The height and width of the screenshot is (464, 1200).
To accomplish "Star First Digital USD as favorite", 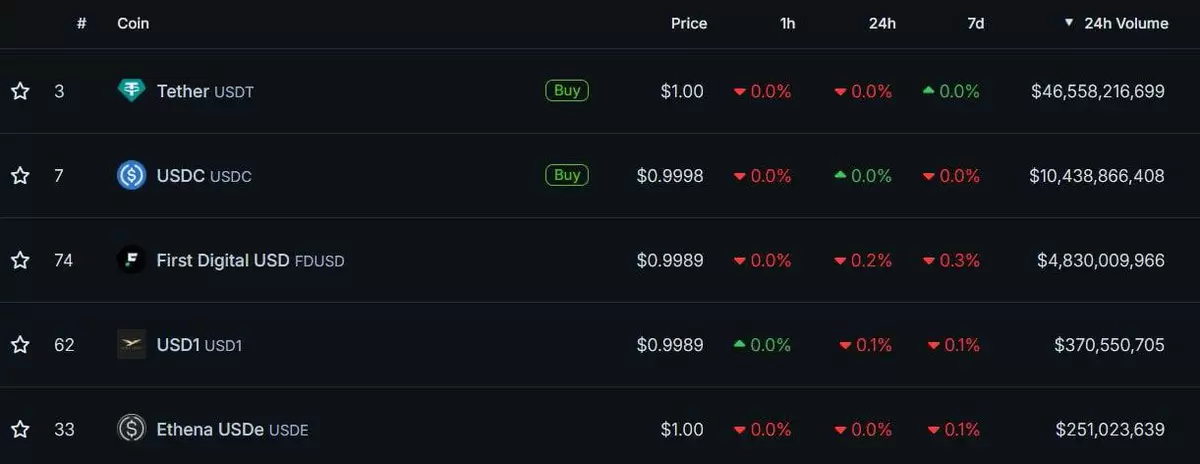I will [20, 260].
